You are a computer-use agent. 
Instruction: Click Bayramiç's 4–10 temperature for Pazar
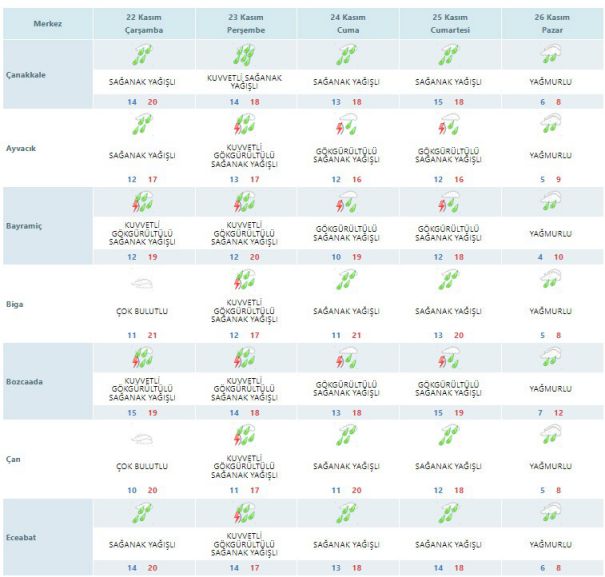coord(551,257)
